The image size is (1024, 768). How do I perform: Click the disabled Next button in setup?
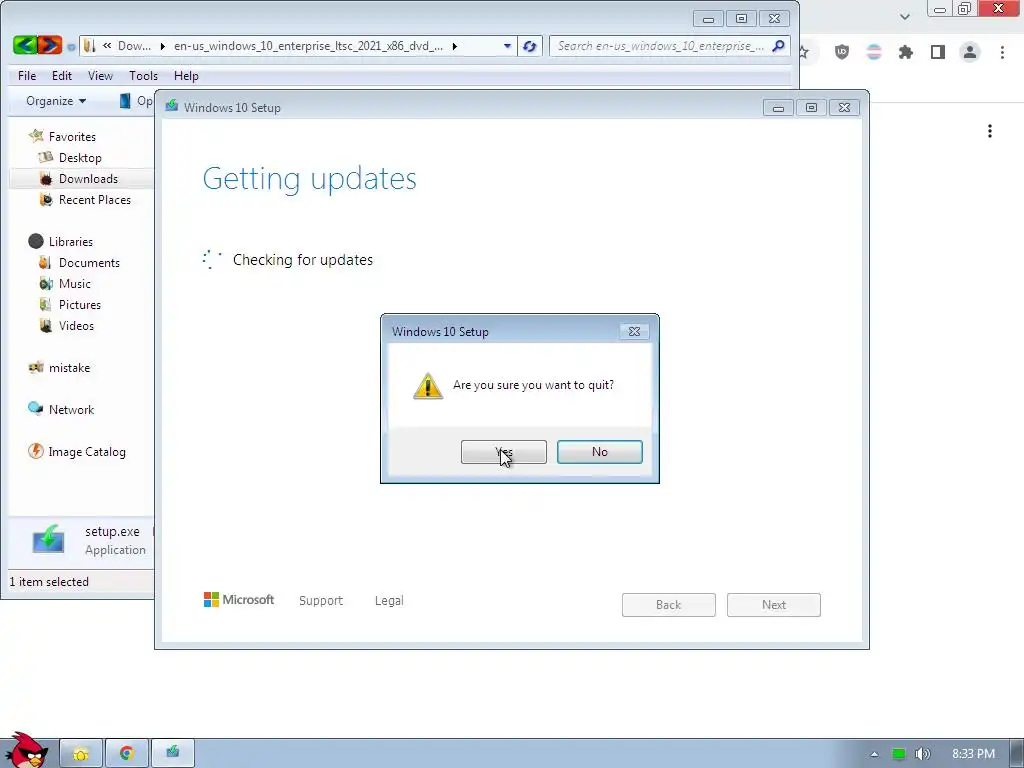coord(774,605)
